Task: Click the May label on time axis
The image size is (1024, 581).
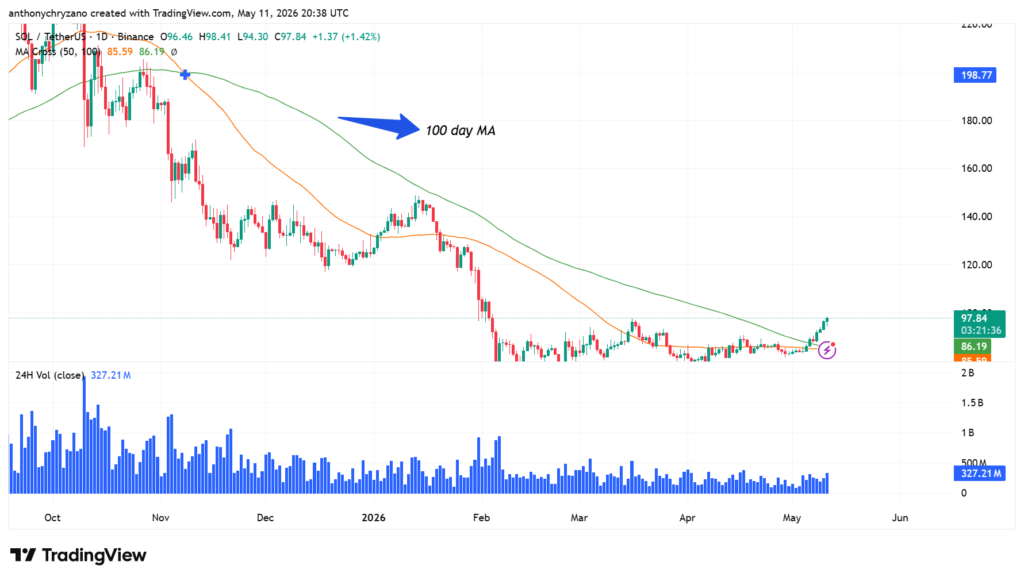Action: (x=792, y=518)
